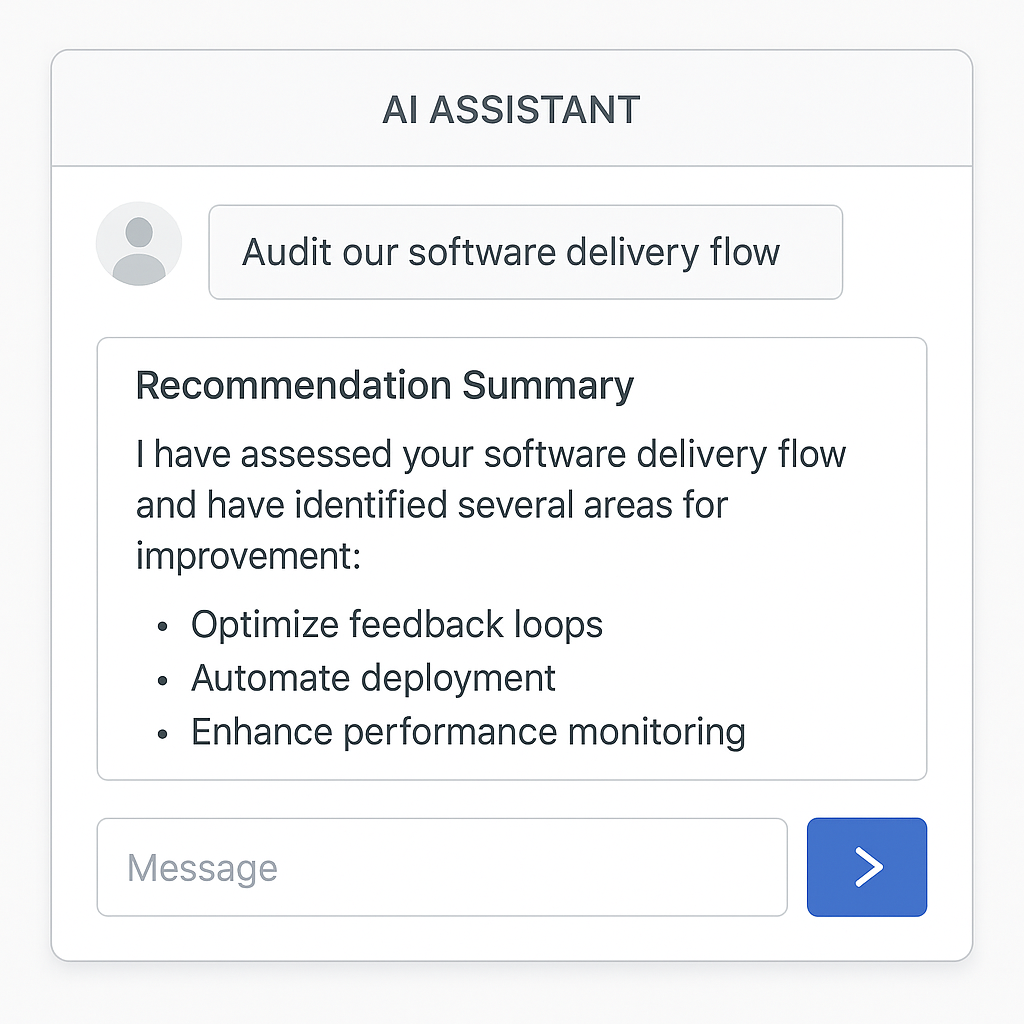Screen dimensions: 1024x1024
Task: Click the line "and have identified several areas for"
Action: [x=432, y=505]
